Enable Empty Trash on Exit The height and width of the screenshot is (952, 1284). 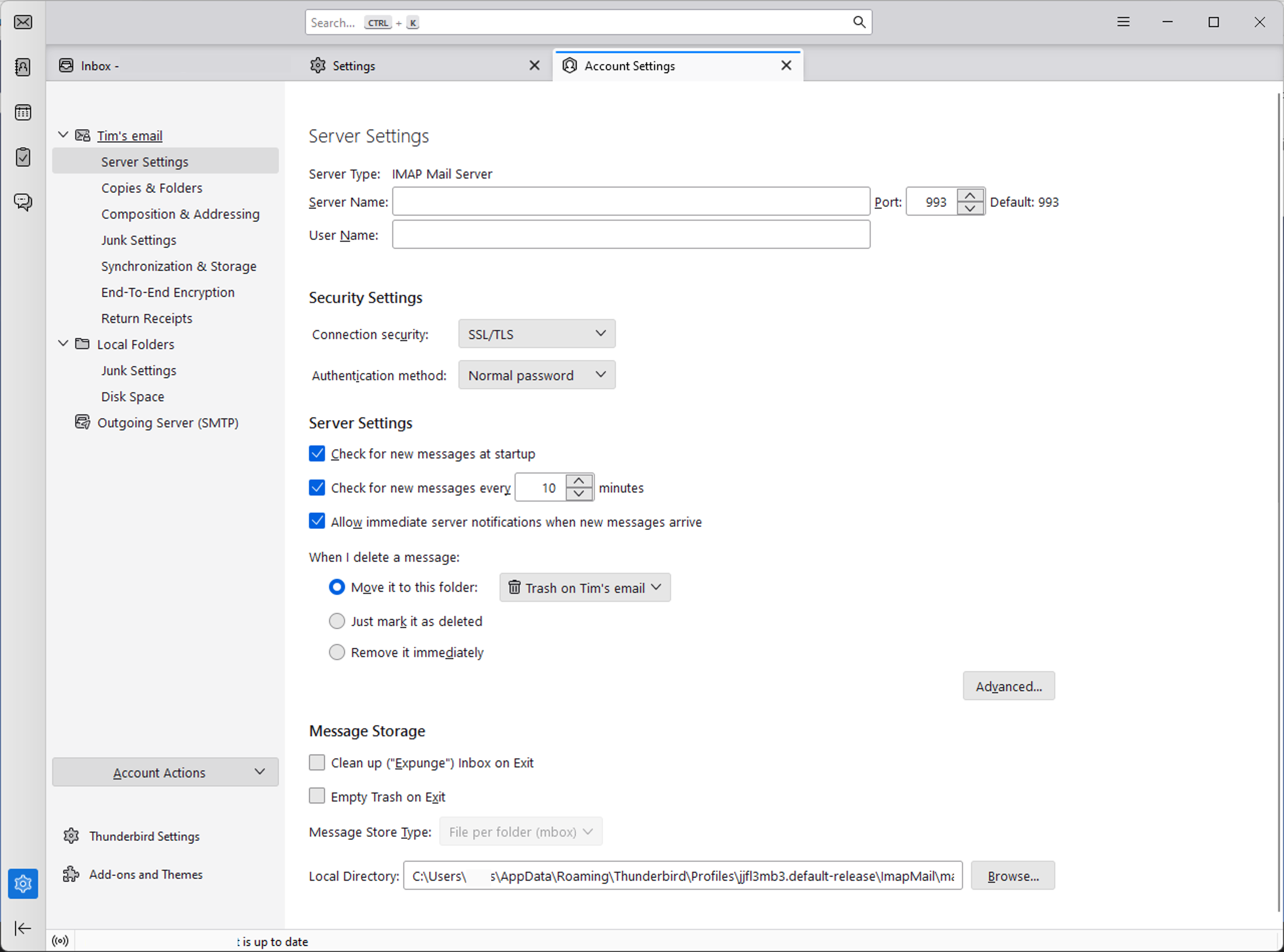[x=317, y=796]
